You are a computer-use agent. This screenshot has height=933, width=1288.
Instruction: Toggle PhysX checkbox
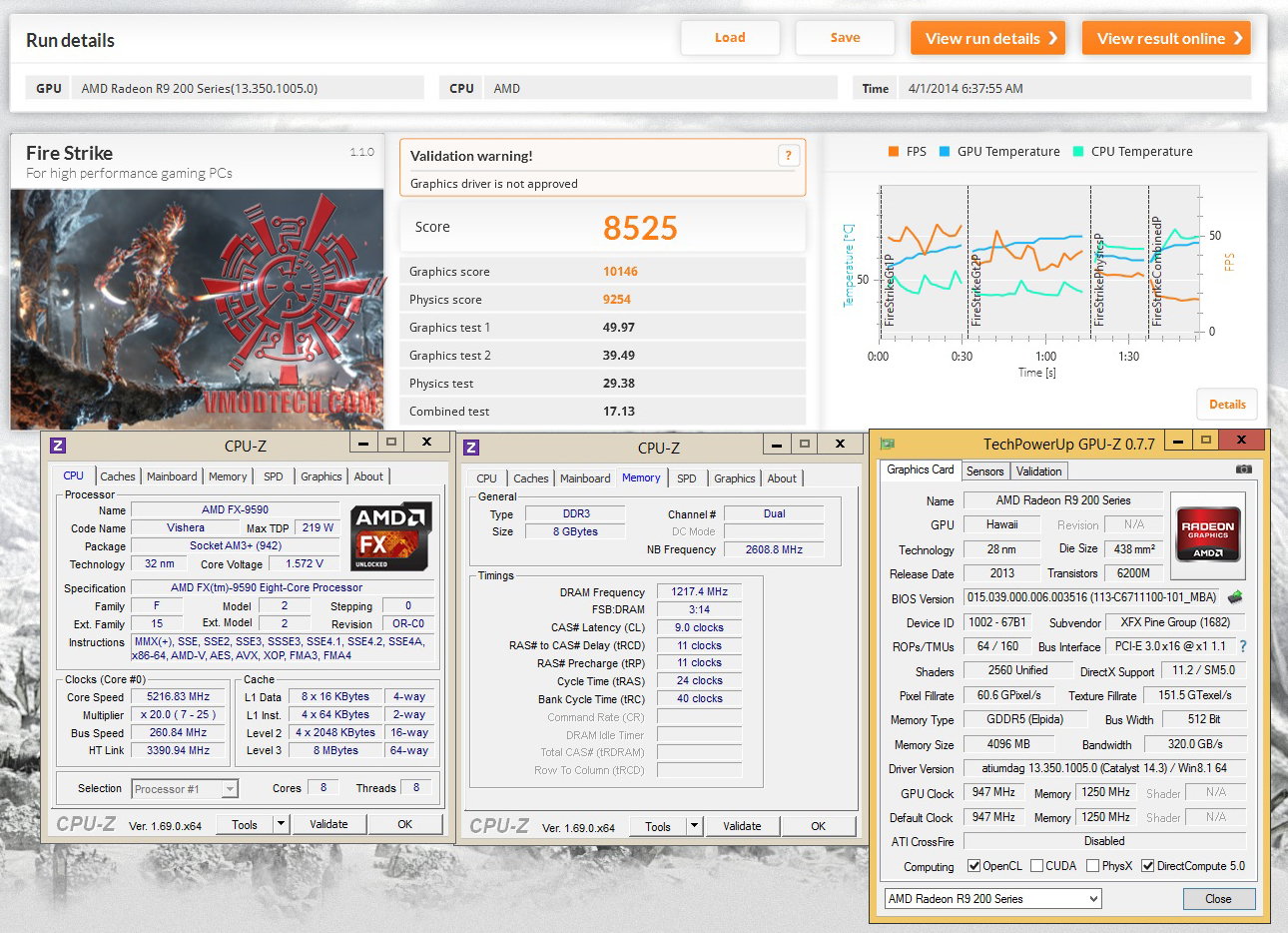click(1092, 866)
